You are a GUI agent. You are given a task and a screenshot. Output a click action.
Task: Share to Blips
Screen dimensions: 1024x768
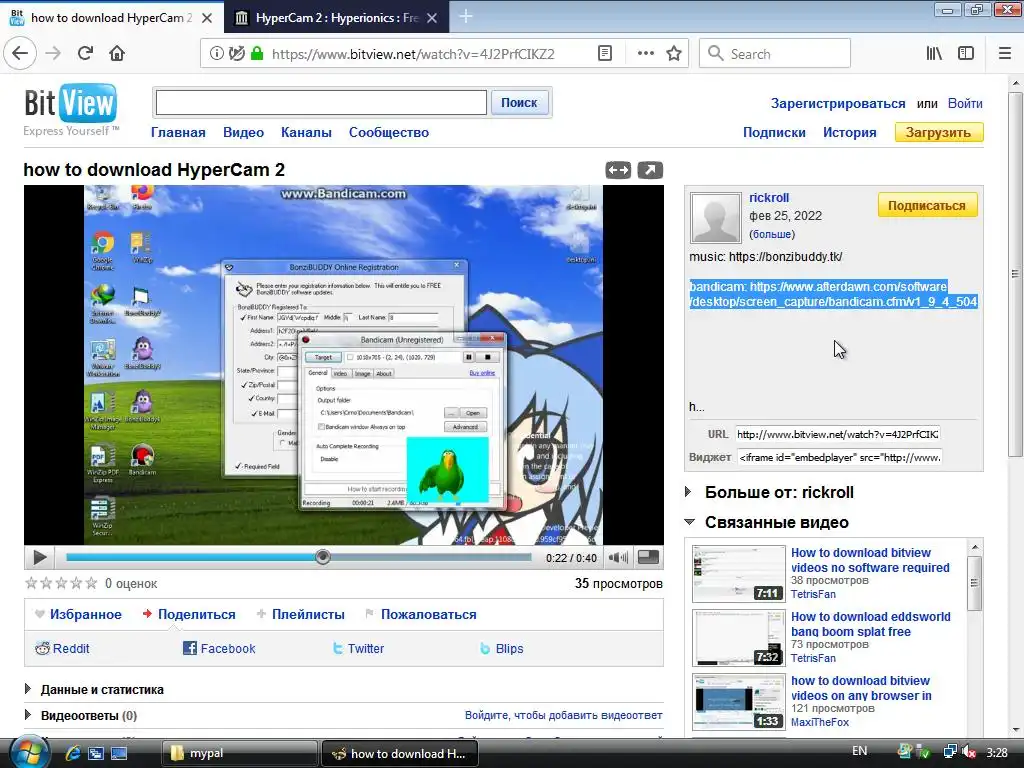(502, 648)
